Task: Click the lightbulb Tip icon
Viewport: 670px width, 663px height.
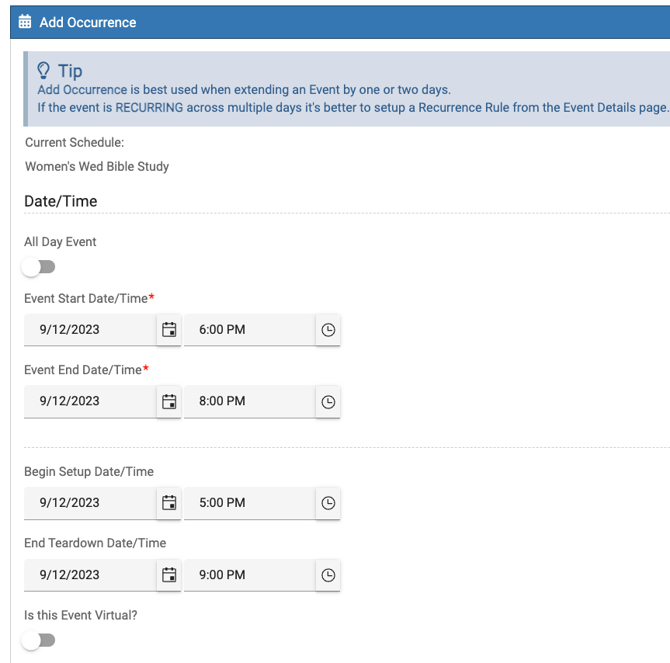Action: (x=44, y=71)
